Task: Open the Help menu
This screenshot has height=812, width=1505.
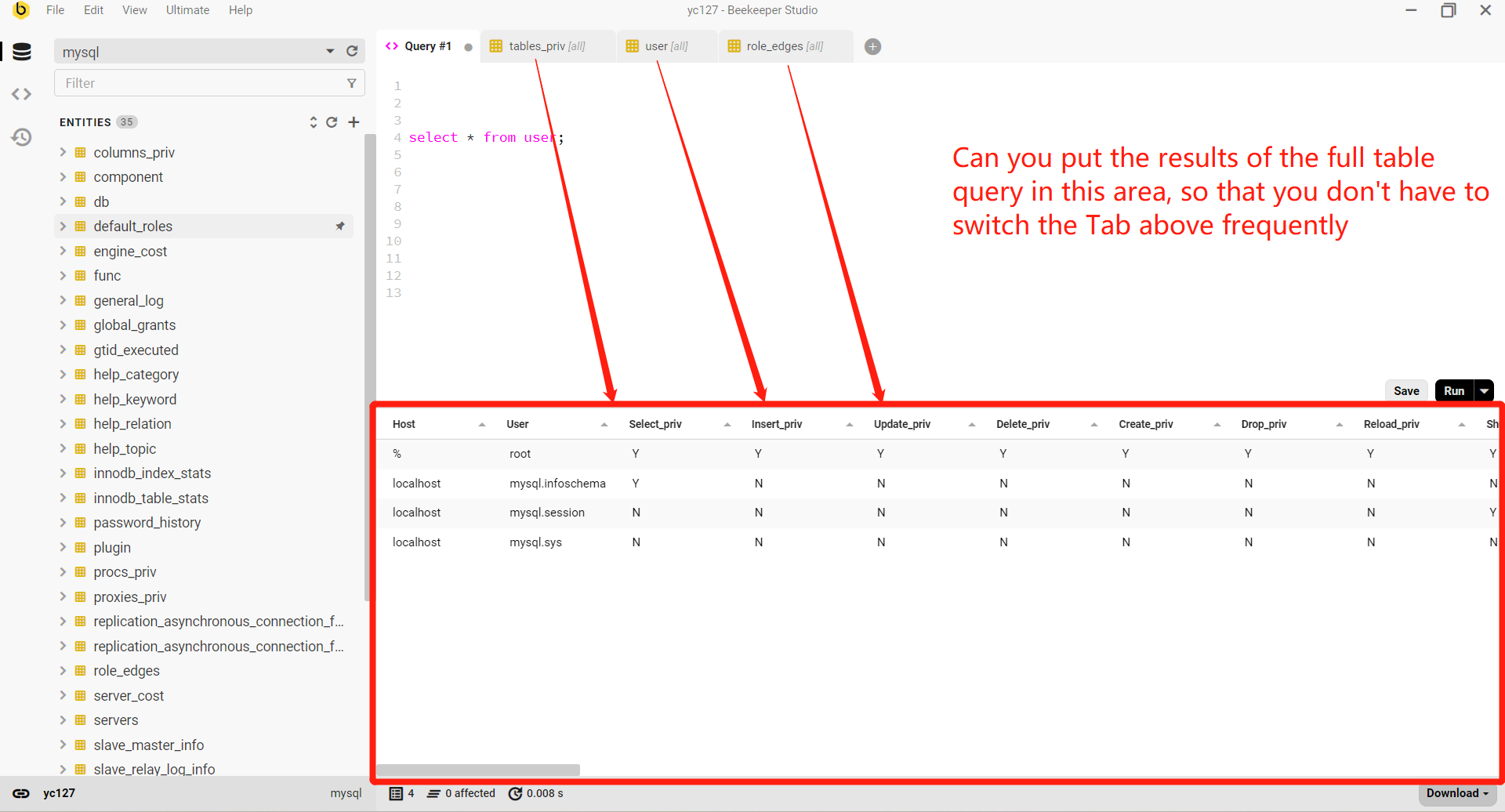Action: tap(240, 10)
